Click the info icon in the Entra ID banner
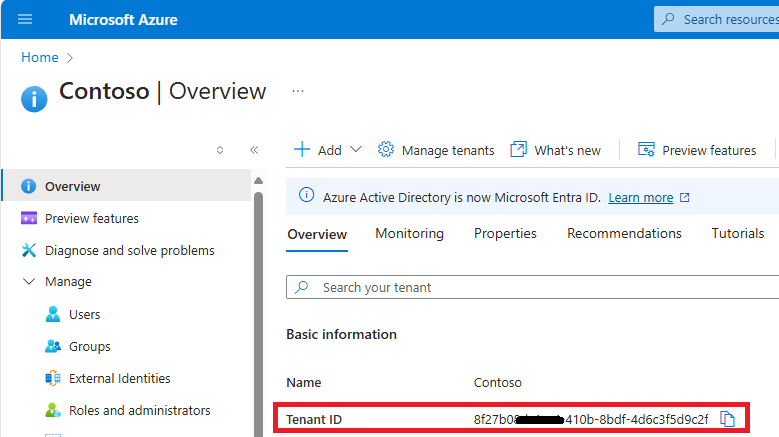 click(x=306, y=195)
